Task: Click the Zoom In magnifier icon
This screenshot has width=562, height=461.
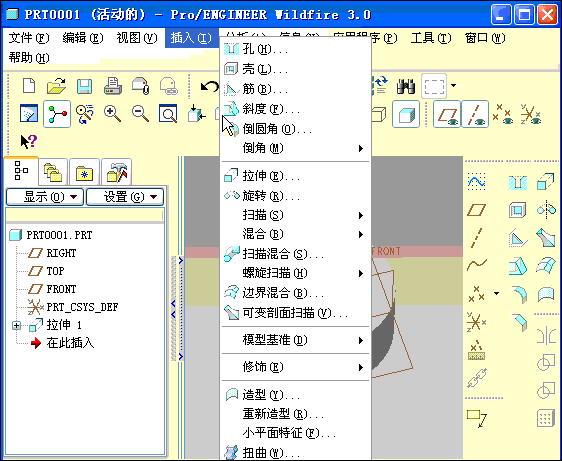Action: (x=112, y=114)
